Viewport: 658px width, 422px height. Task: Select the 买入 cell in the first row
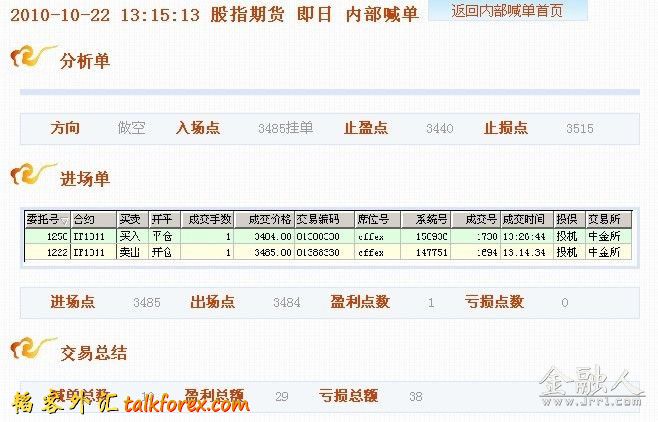130,236
